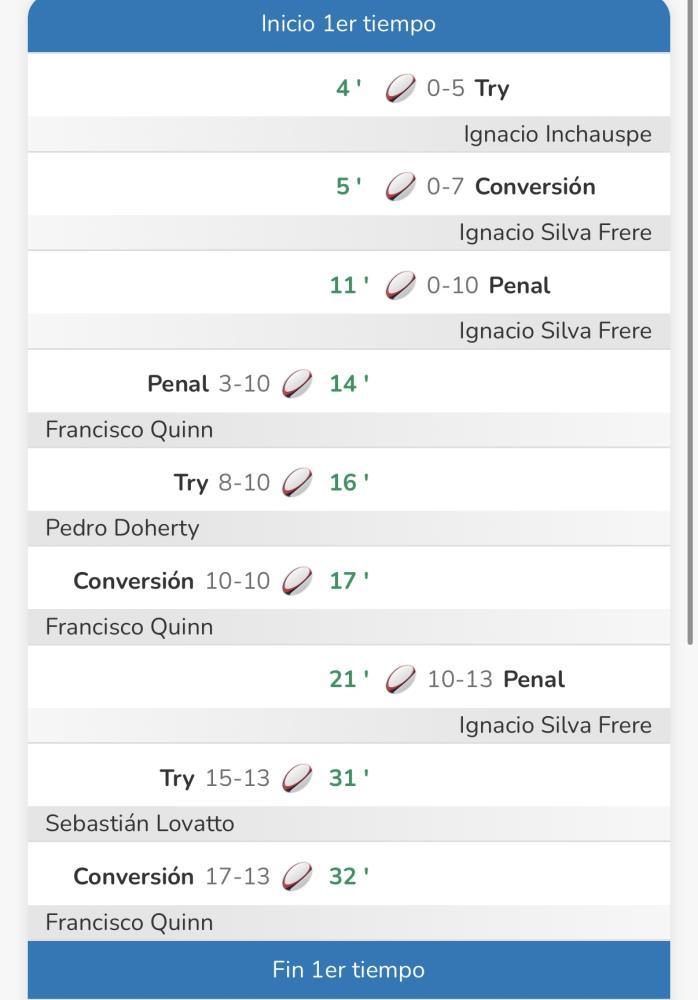Click the 21' minute marker
698x1000 pixels.
pos(349,680)
